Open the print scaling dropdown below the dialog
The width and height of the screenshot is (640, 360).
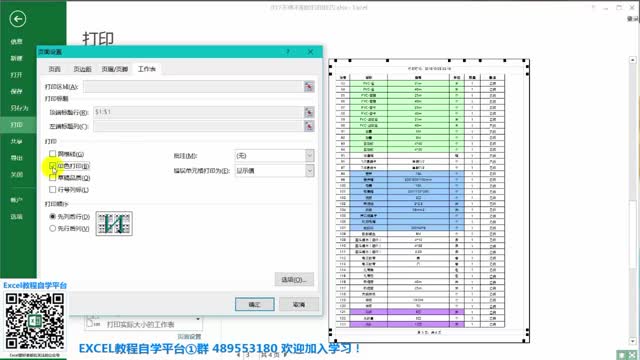point(143,323)
